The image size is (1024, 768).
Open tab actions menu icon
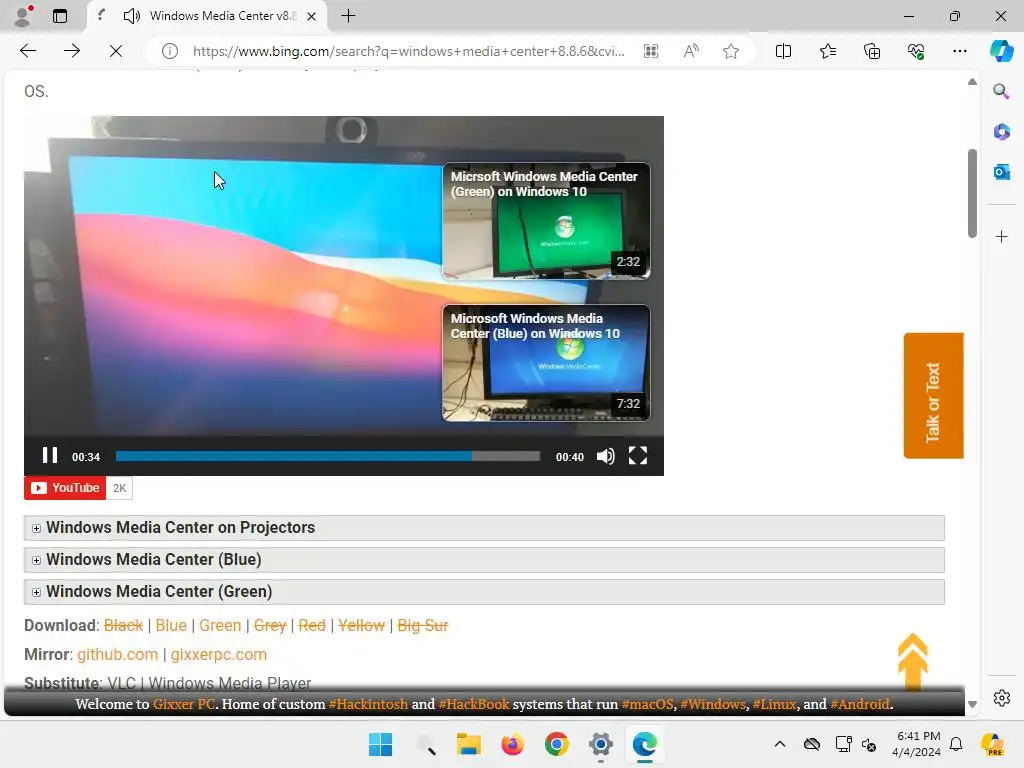click(60, 16)
